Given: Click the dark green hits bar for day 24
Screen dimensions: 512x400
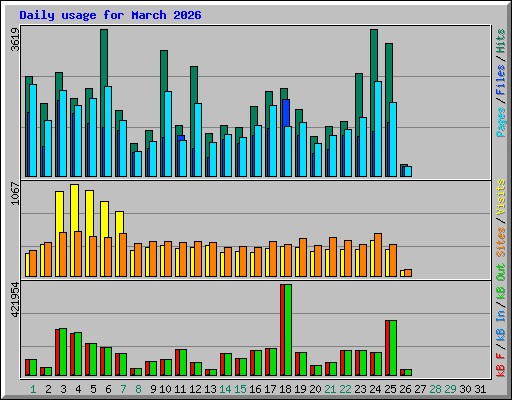Looking at the screenshot, I should click(374, 55).
